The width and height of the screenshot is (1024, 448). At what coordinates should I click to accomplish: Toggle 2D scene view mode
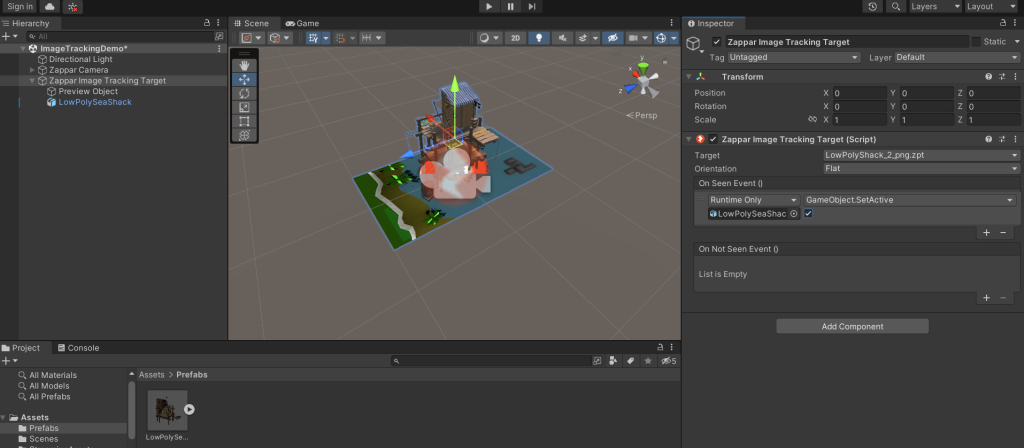pyautogui.click(x=514, y=38)
